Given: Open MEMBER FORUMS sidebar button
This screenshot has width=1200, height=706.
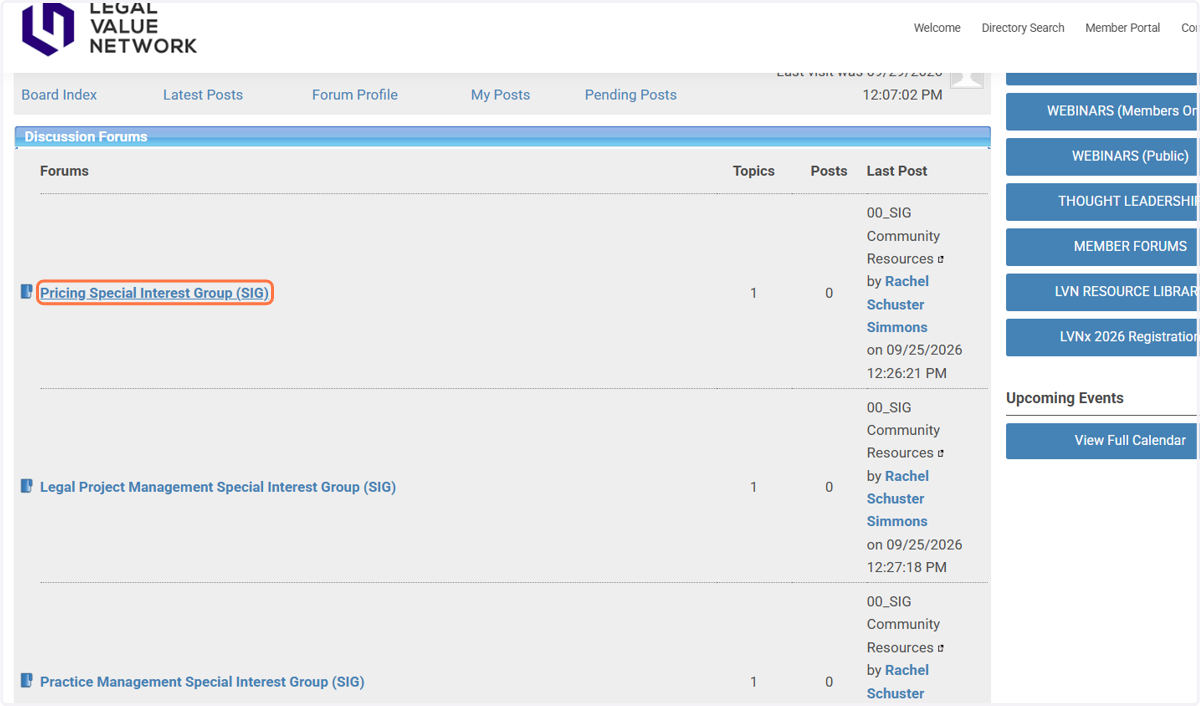Looking at the screenshot, I should coord(1102,246).
